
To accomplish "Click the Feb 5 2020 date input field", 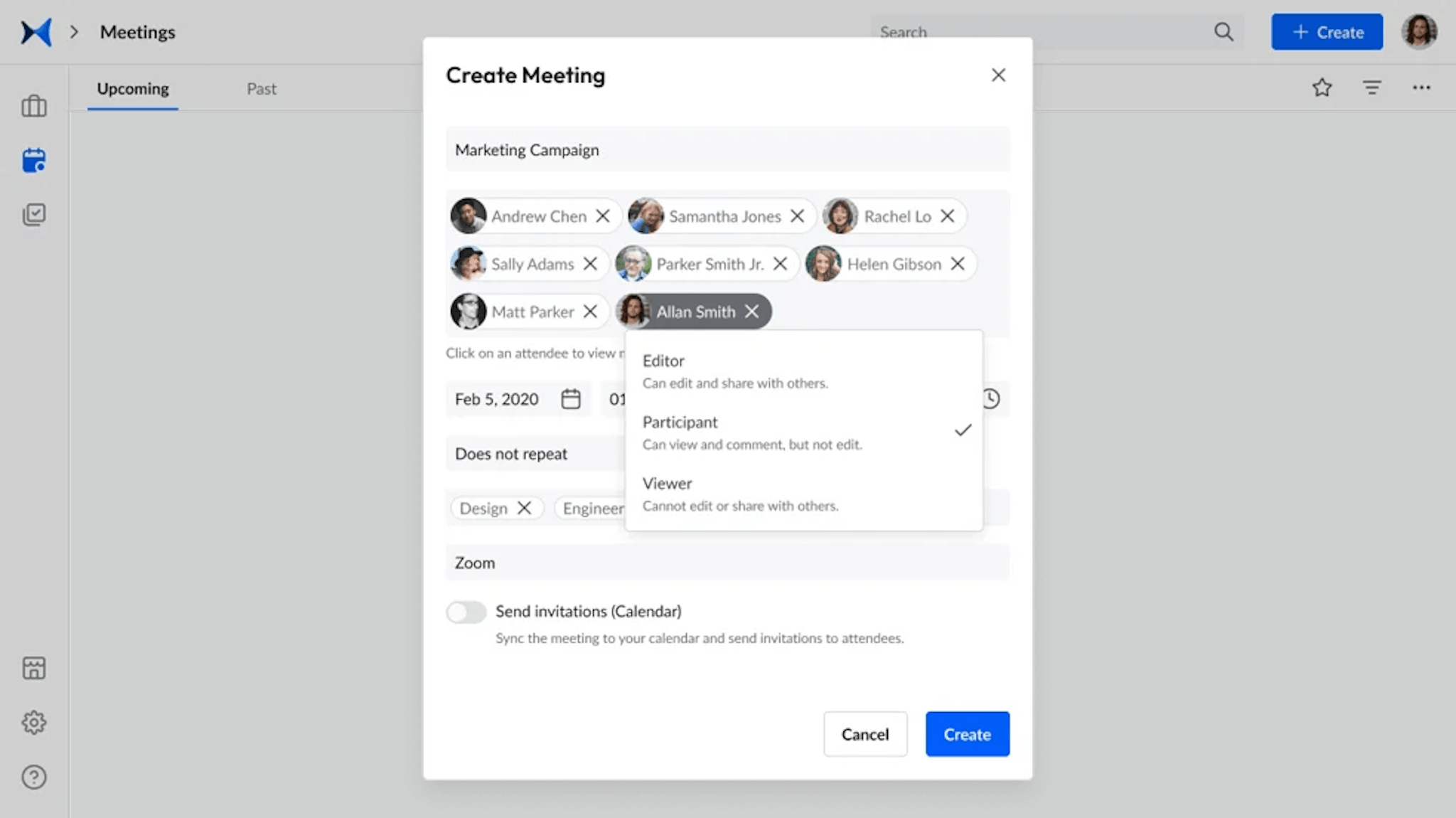I will pos(497,398).
